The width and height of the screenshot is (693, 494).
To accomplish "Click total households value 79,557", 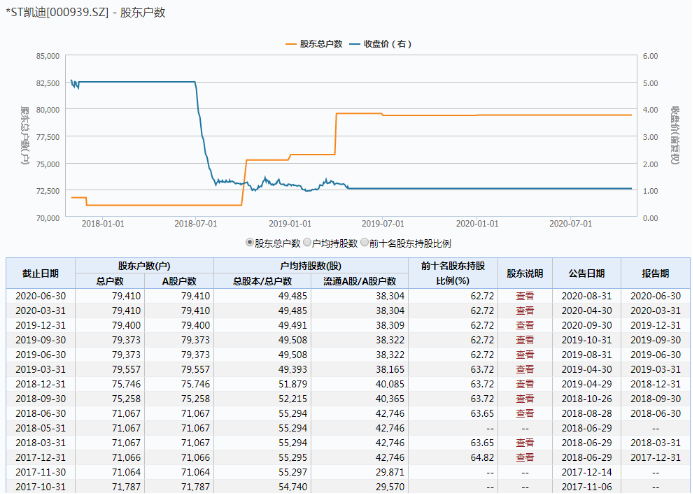I will [126, 369].
